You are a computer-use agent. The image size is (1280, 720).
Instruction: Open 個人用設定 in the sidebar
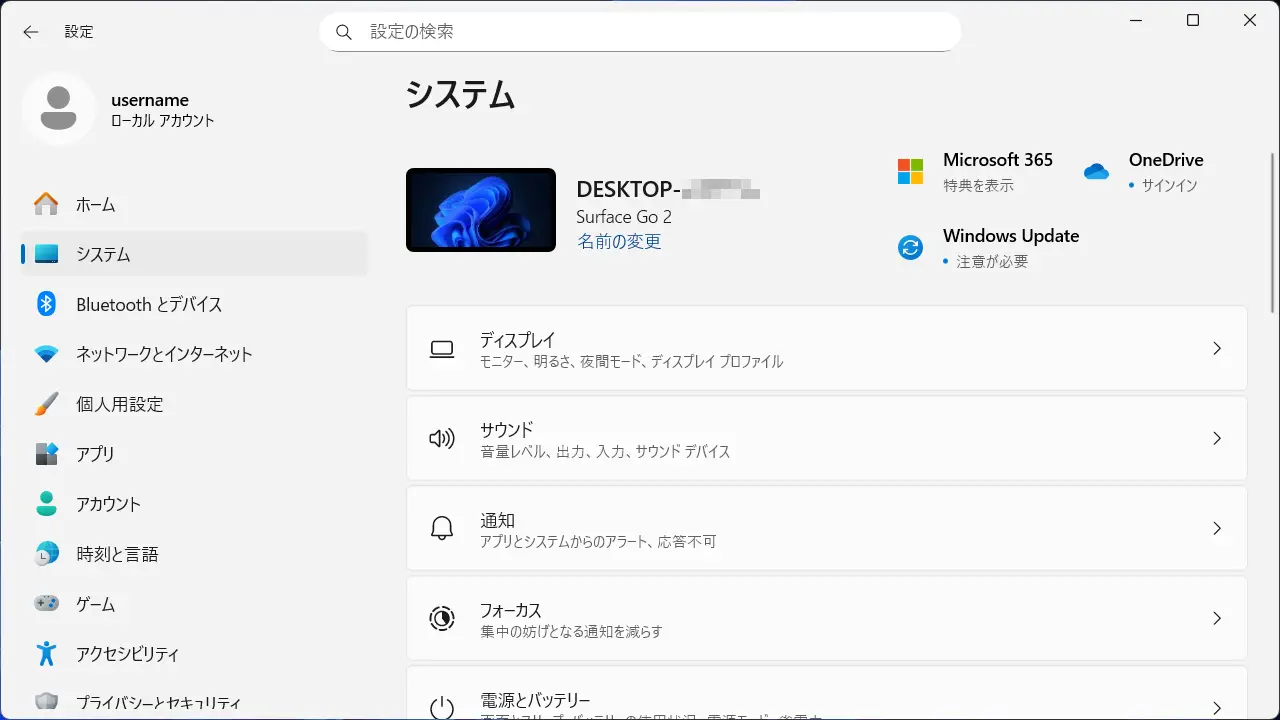(119, 404)
